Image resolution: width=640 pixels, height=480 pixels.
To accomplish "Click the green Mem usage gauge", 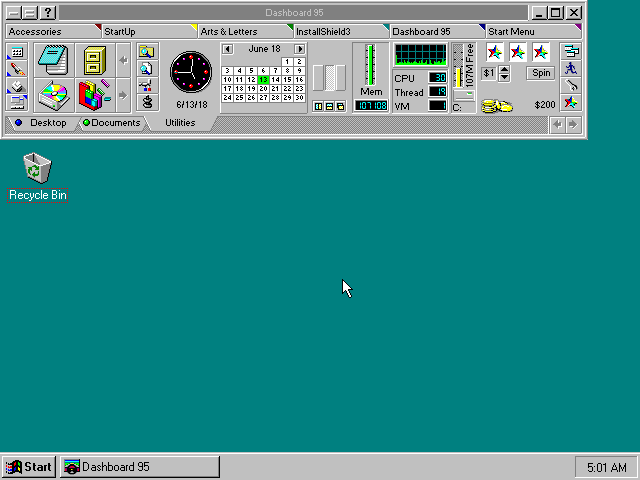I will (x=371, y=65).
